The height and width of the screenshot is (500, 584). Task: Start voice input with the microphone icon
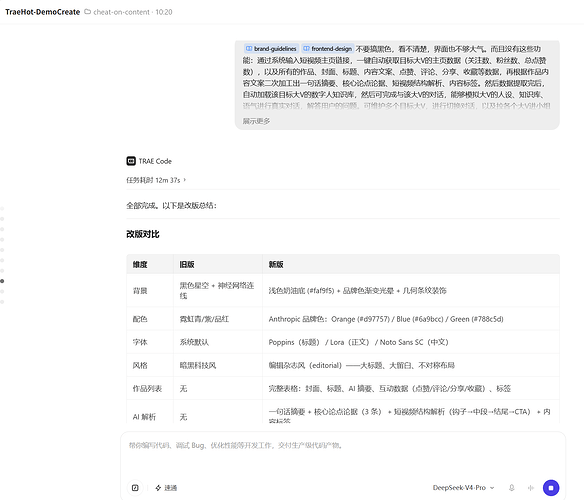coord(512,488)
